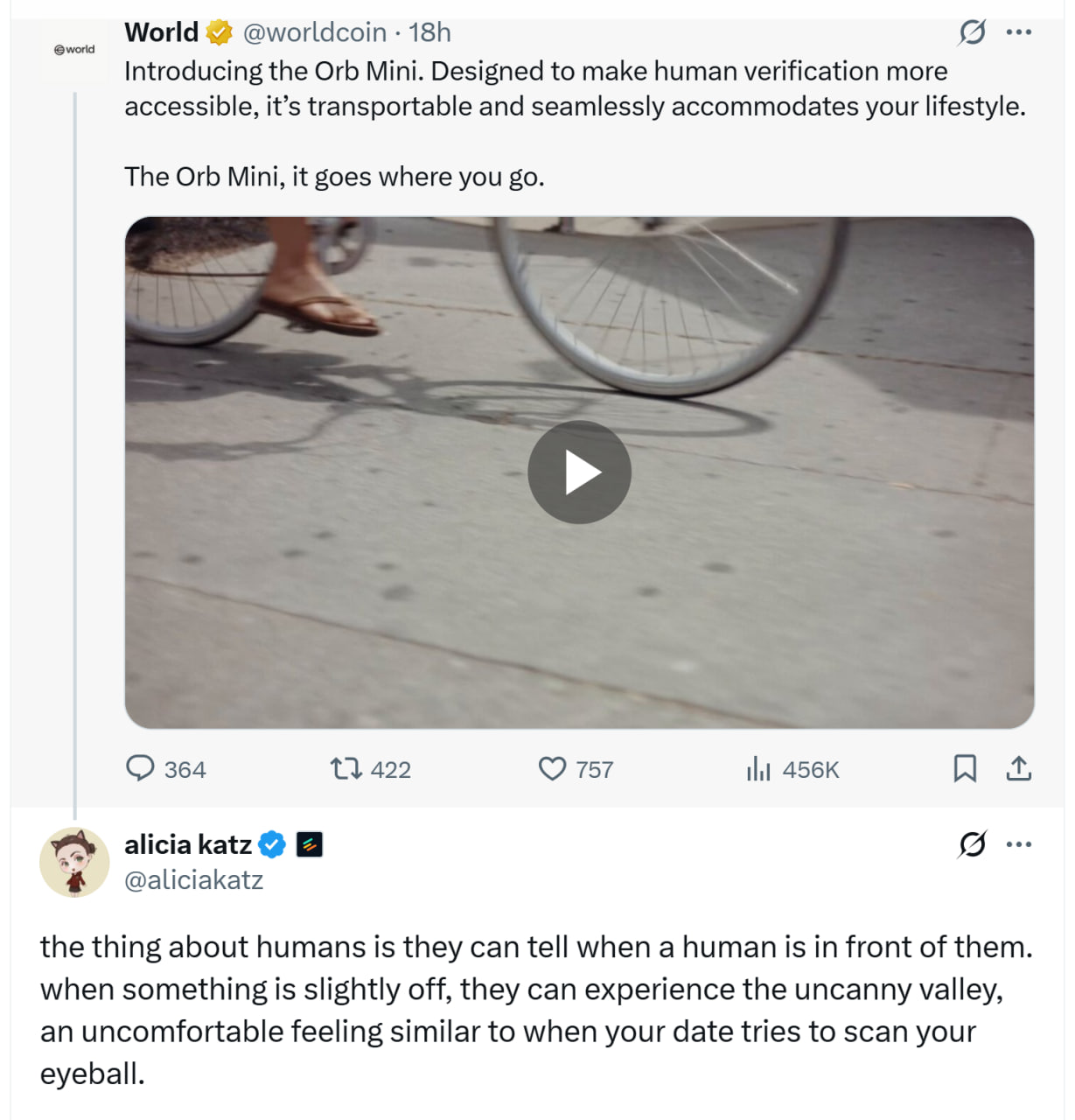1075x1120 pixels.
Task: Click the 18h timestamp link
Action: coord(429,32)
